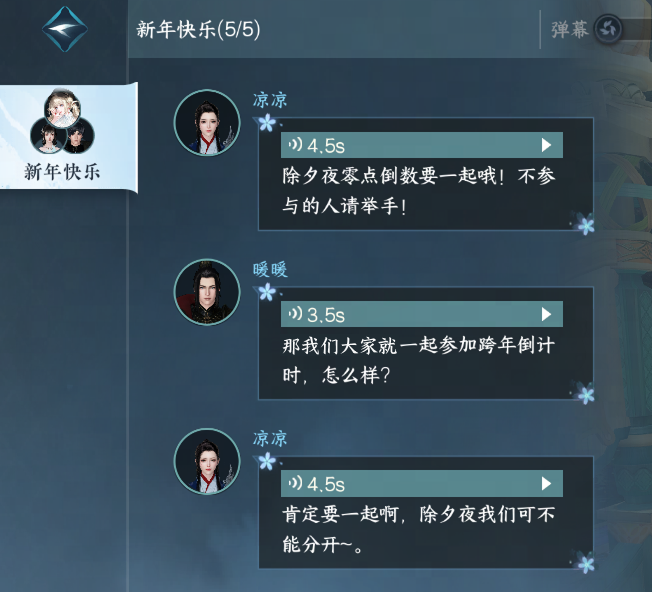The width and height of the screenshot is (652, 592).
Task: Click sound wave icon on first voice bar
Action: 295,145
